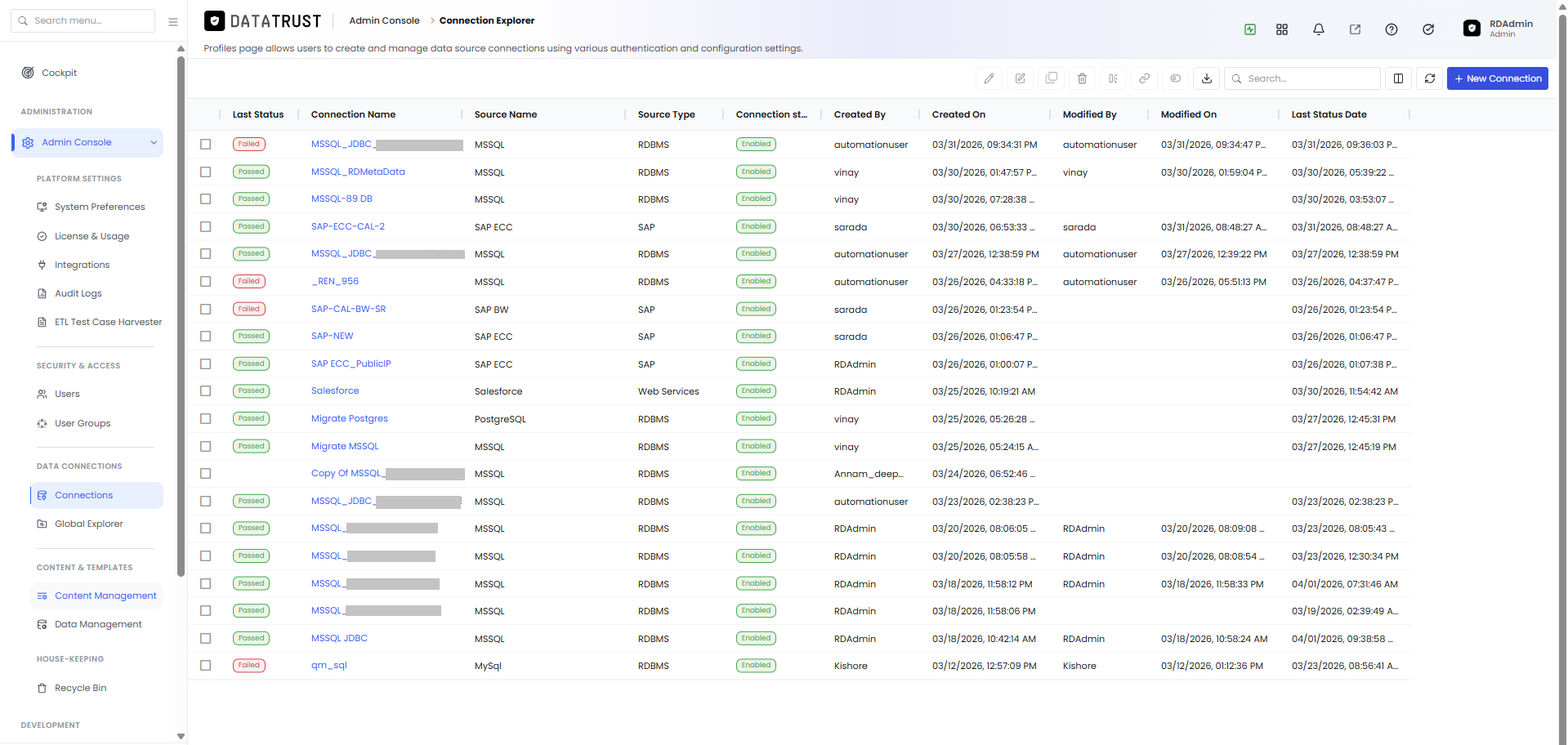This screenshot has height=745, width=1568.
Task: Select the _REN_956 row checkbox
Action: click(205, 281)
